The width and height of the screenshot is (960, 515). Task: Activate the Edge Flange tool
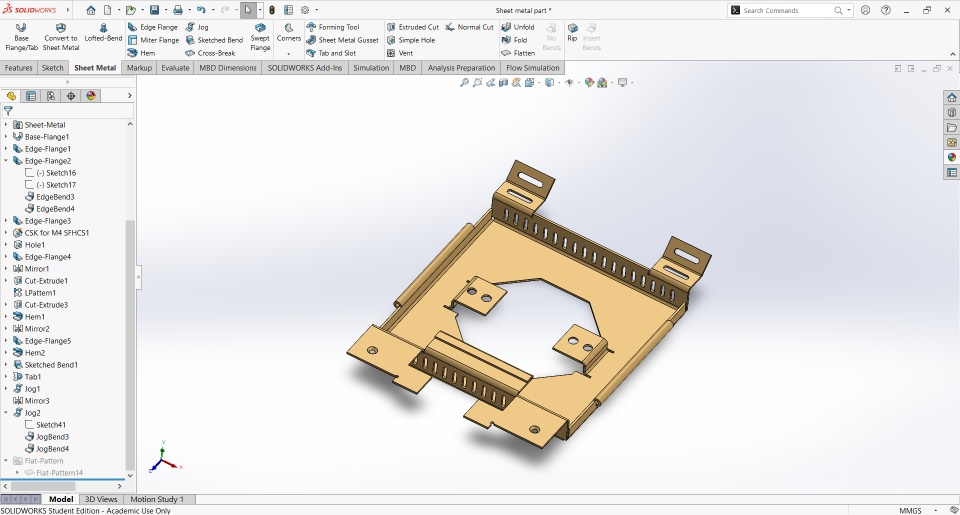tap(152, 27)
